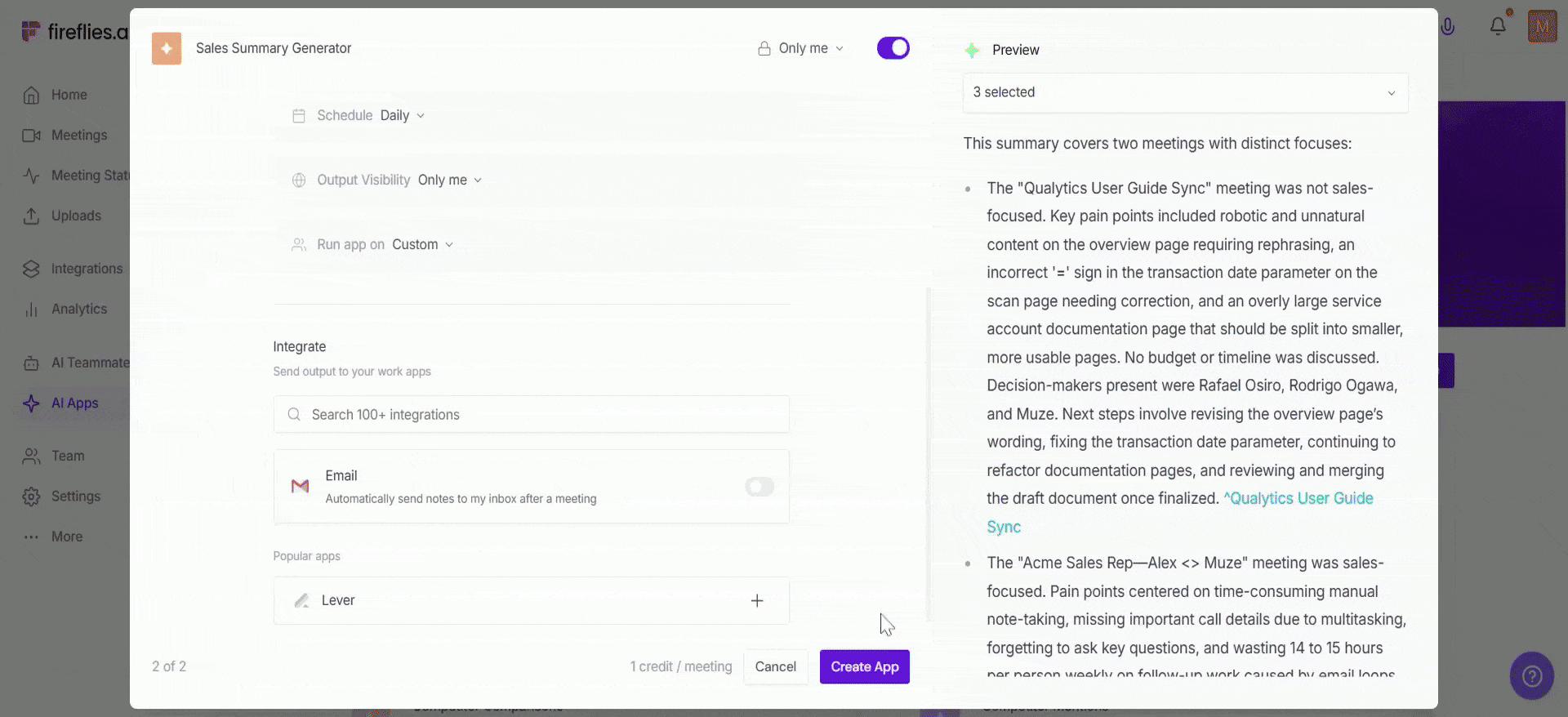Go to Meetings in the sidebar
This screenshot has width=1568, height=717.
click(x=79, y=136)
